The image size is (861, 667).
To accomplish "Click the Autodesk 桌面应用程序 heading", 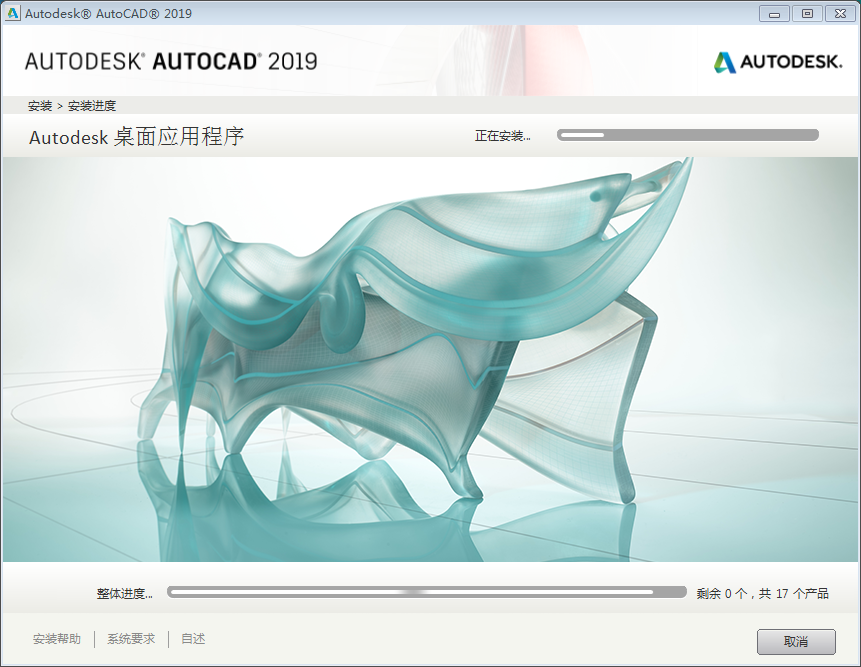I will click(x=137, y=137).
